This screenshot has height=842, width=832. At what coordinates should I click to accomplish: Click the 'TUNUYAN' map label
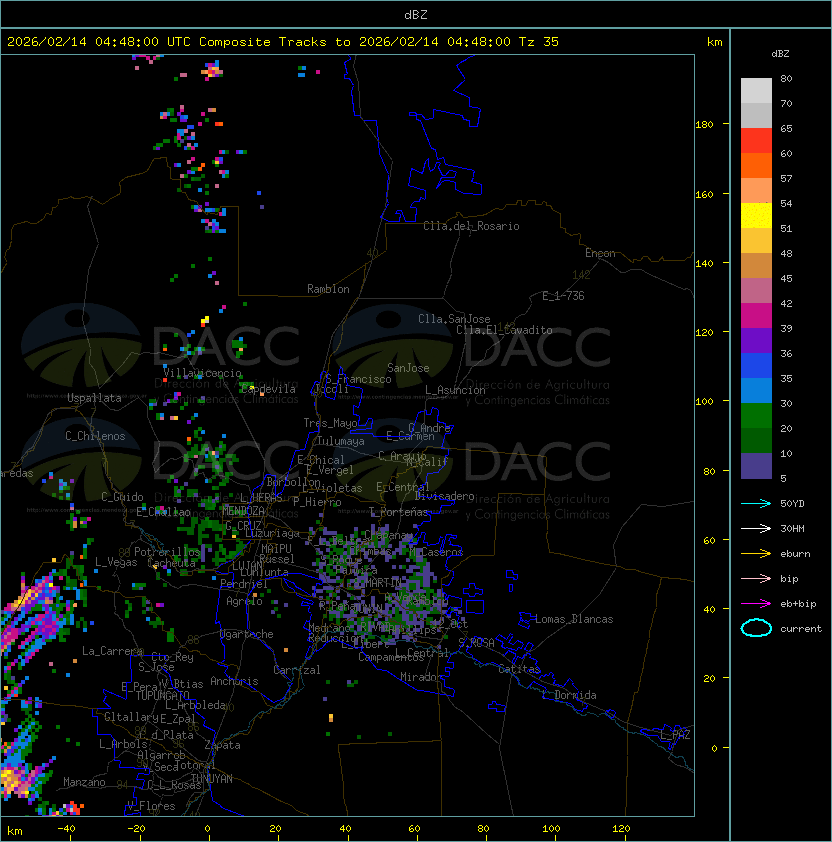[x=212, y=778]
